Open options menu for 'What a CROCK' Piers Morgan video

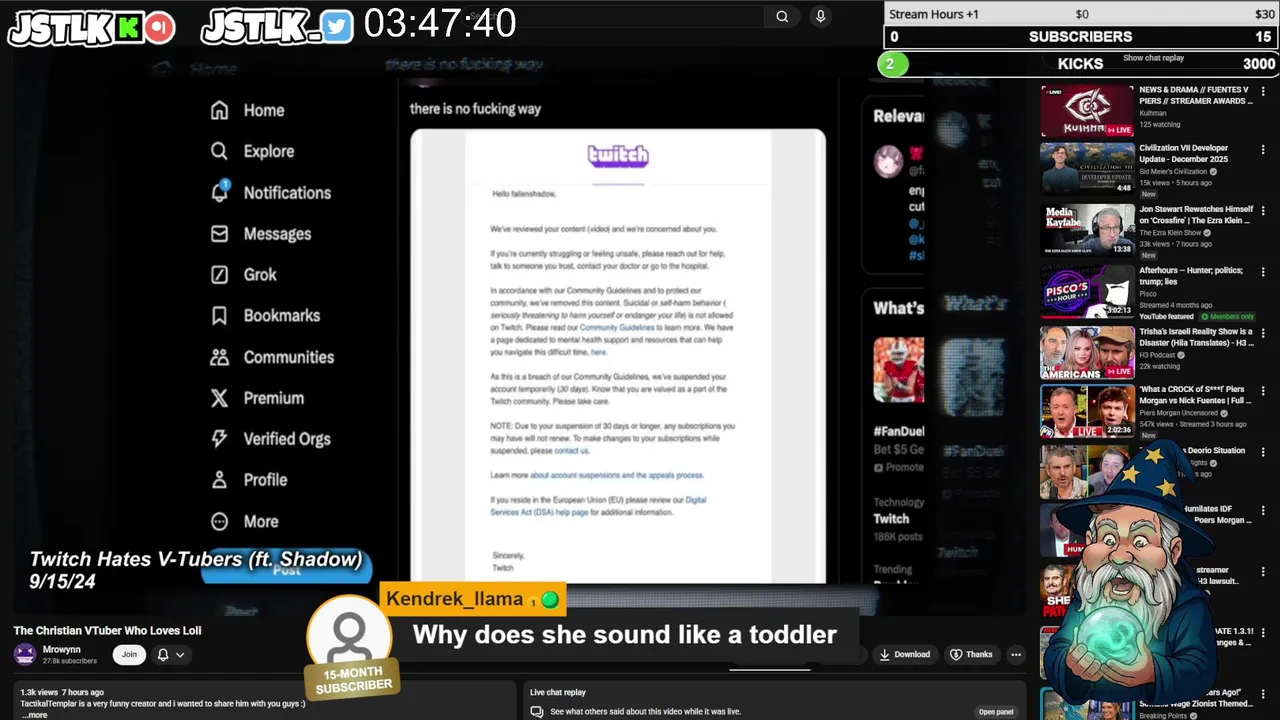point(1263,392)
